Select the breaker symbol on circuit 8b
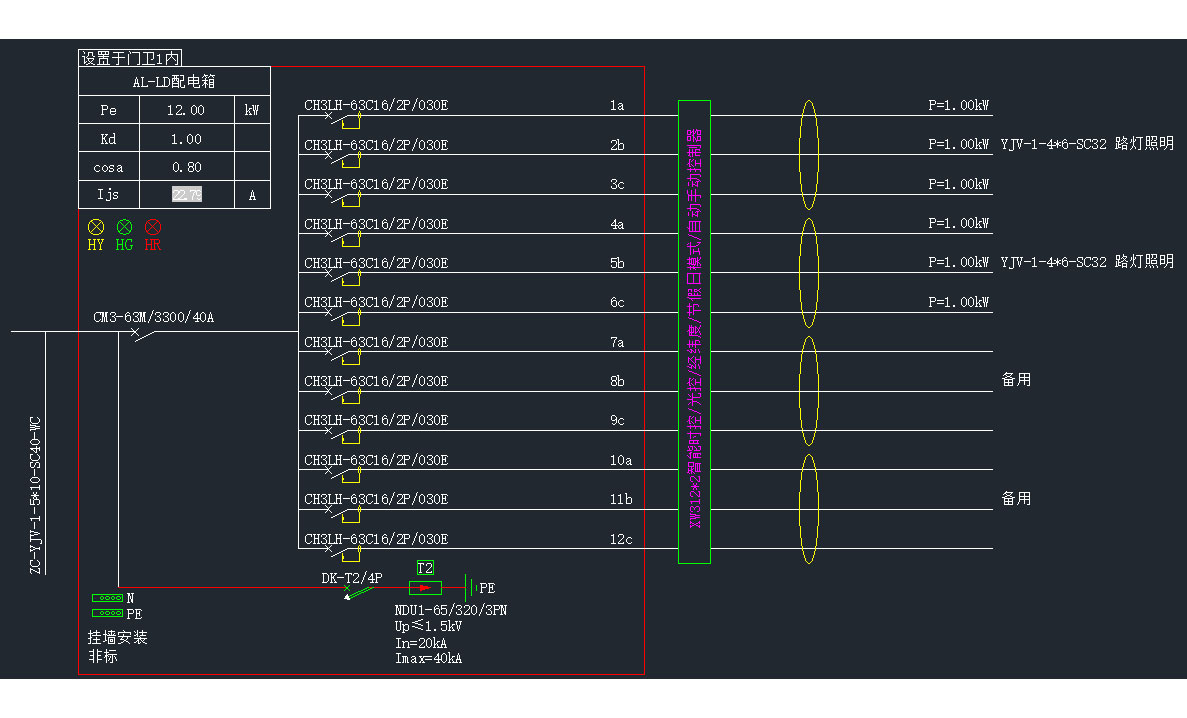 point(343,395)
